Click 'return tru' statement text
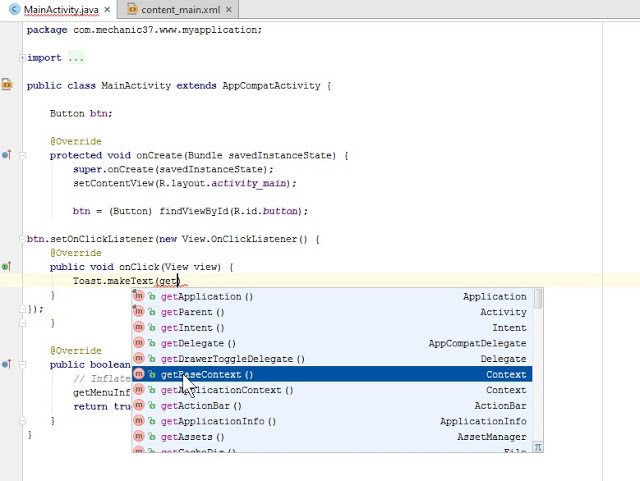 point(102,406)
